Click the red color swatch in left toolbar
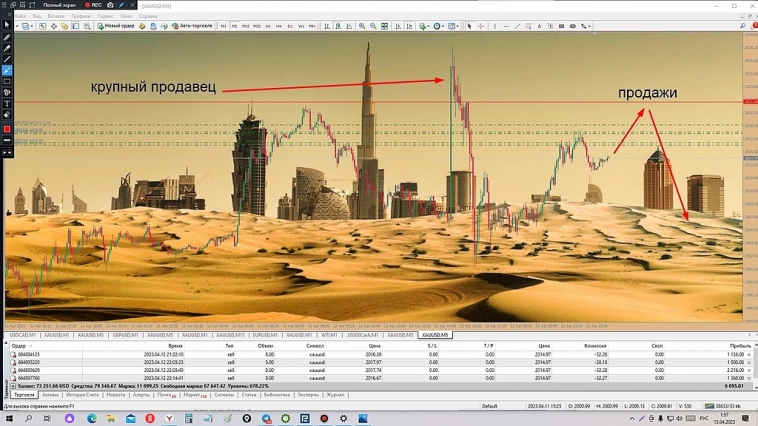This screenshot has width=758, height=426. click(7, 129)
